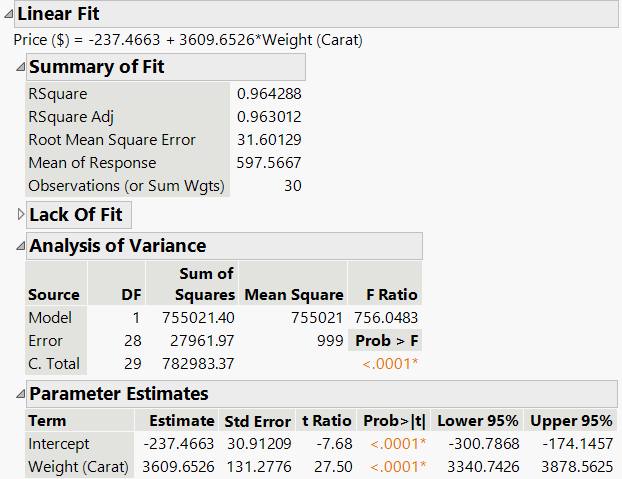Select the Intercept term row

(x=59, y=444)
